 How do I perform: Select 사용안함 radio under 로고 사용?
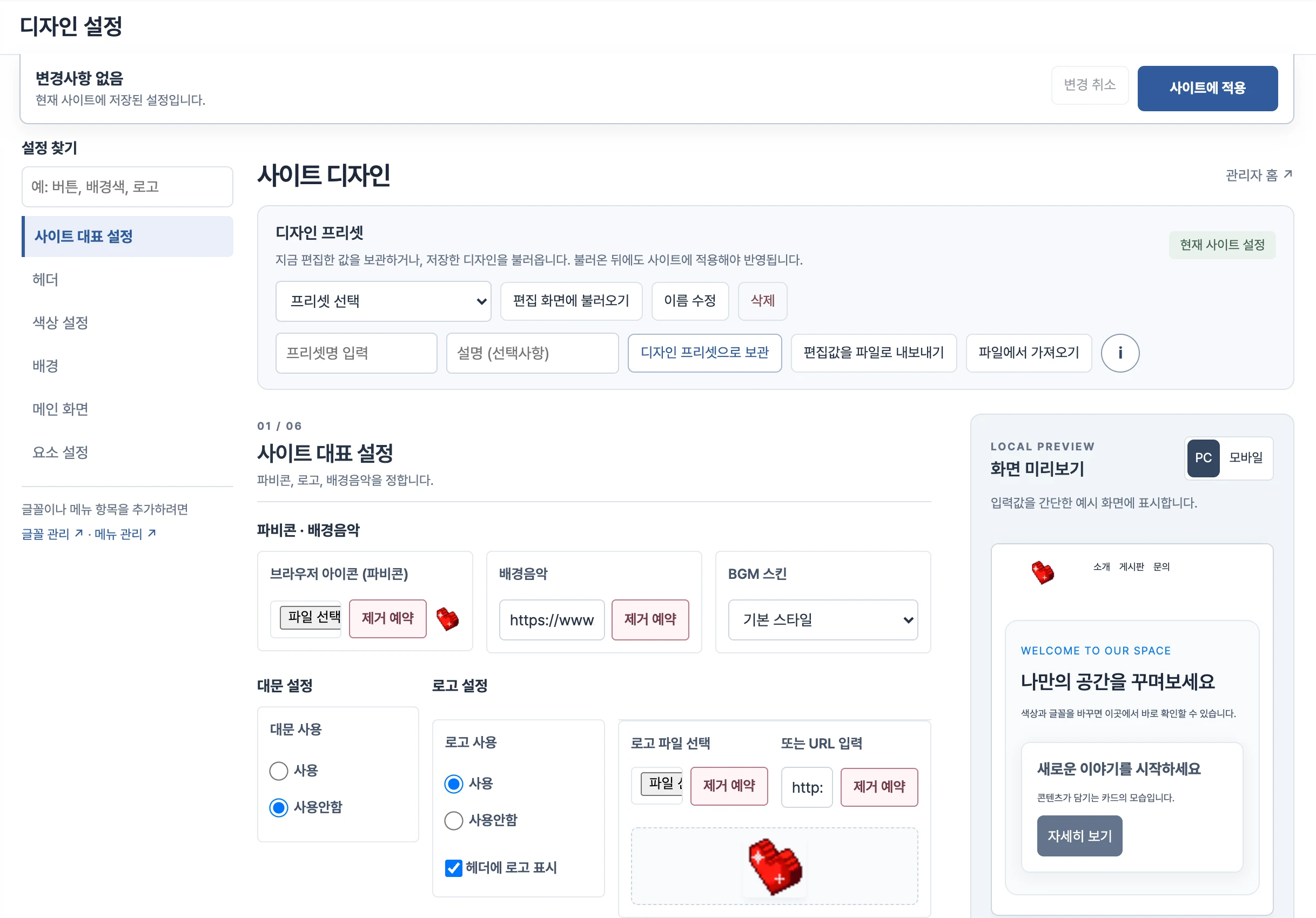click(x=453, y=820)
